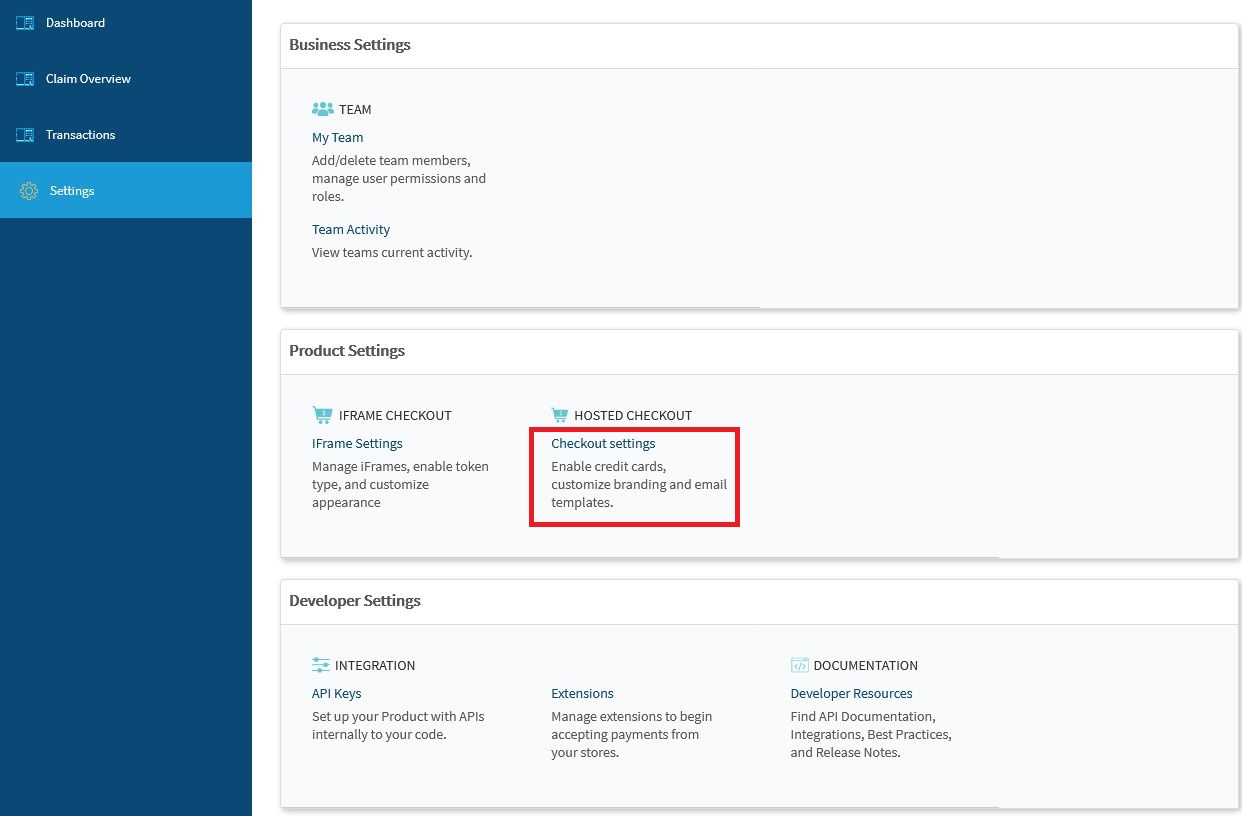Select Transactions in the sidebar
This screenshot has height=816, width=1242.
point(80,135)
